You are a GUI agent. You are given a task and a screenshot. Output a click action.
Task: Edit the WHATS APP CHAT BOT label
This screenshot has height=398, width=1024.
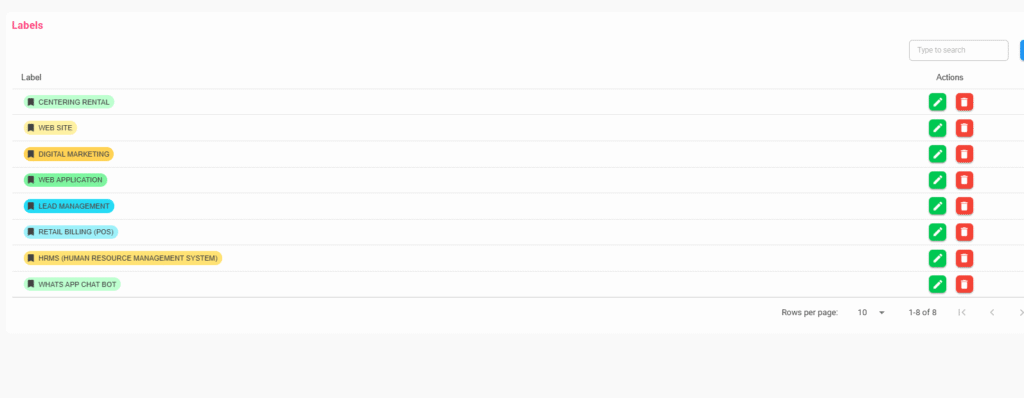pos(937,284)
